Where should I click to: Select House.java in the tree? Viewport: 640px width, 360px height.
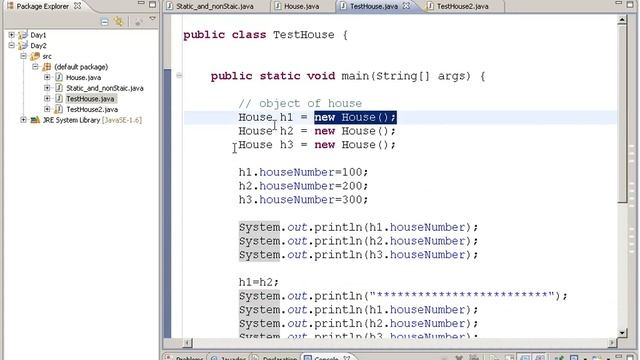tap(84, 78)
